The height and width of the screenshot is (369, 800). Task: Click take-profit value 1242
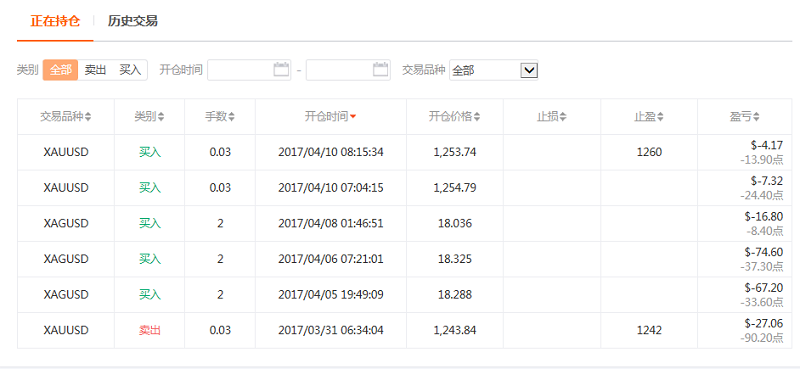pyautogui.click(x=649, y=331)
